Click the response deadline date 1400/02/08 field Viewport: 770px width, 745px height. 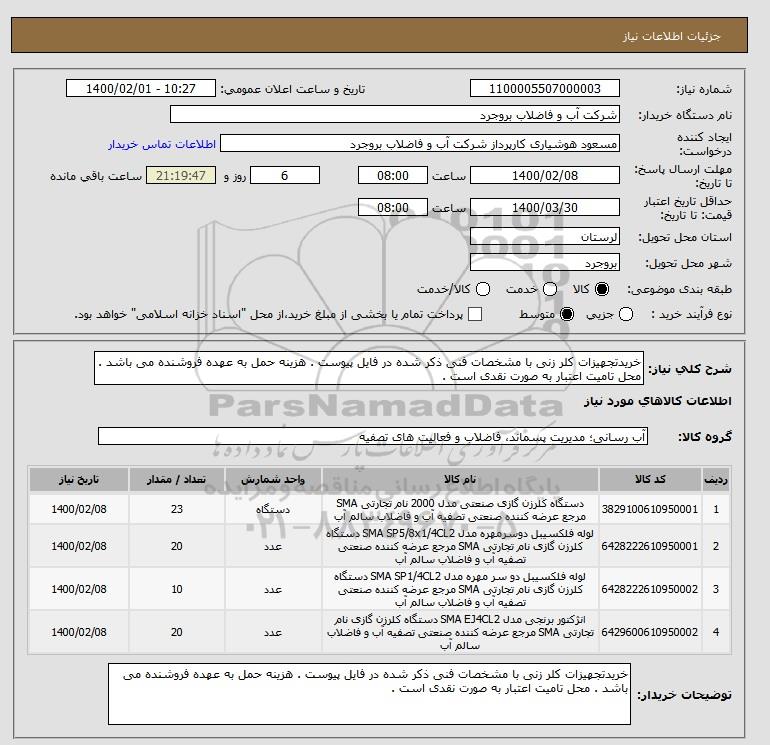coord(545,175)
